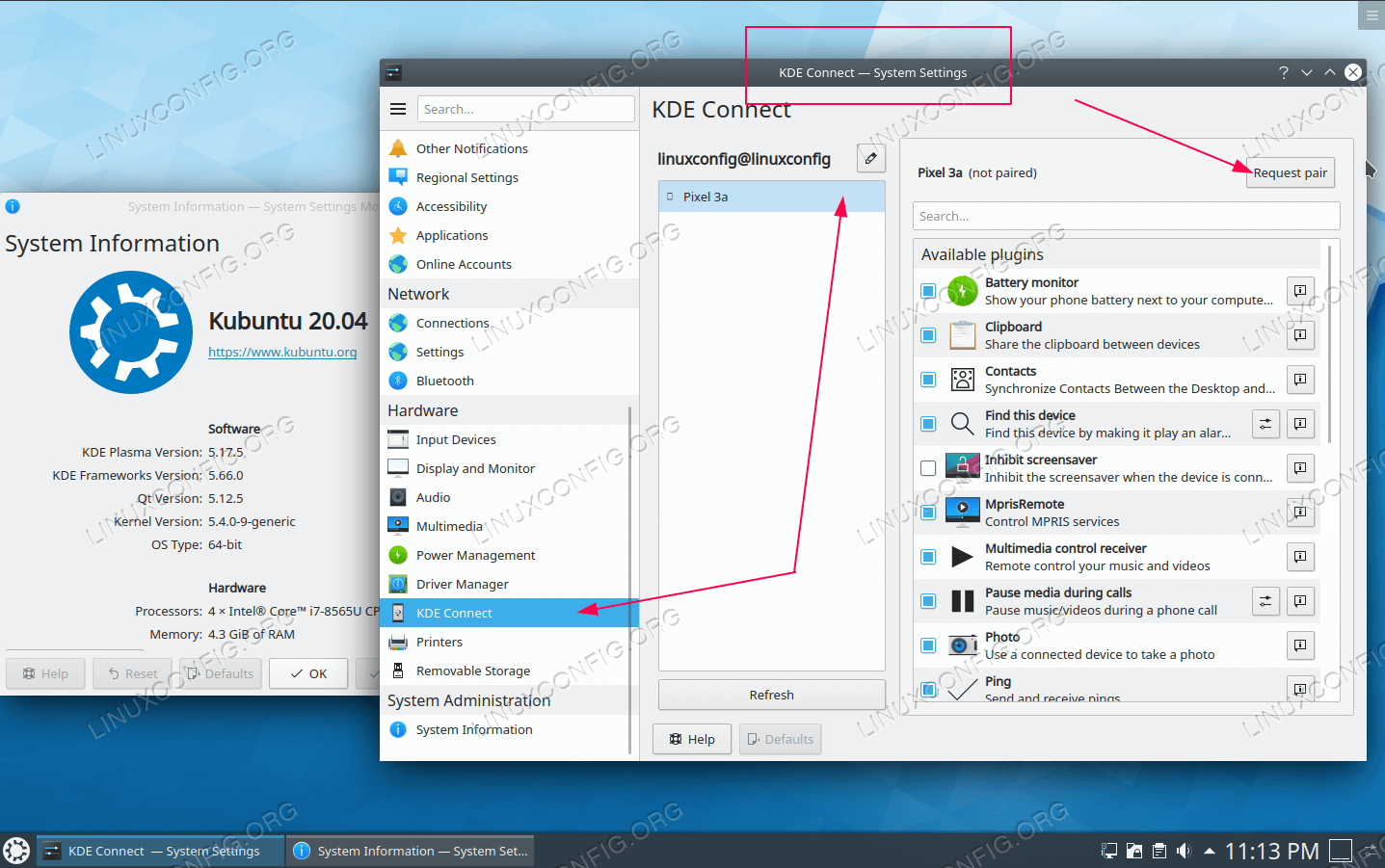This screenshot has height=868, width=1385.
Task: Show Photo plugin info button
Action: tap(1300, 644)
